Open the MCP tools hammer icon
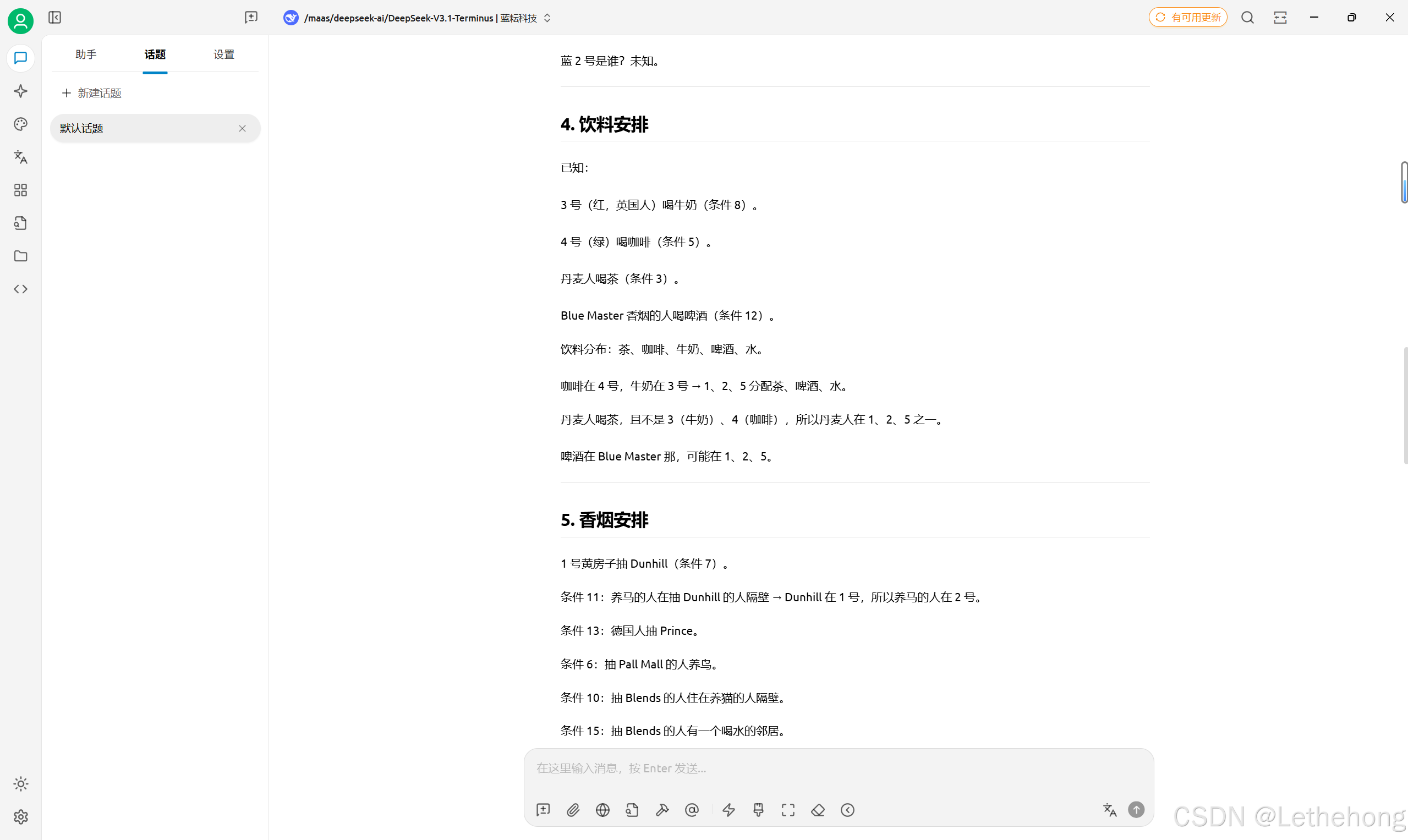 [x=662, y=810]
